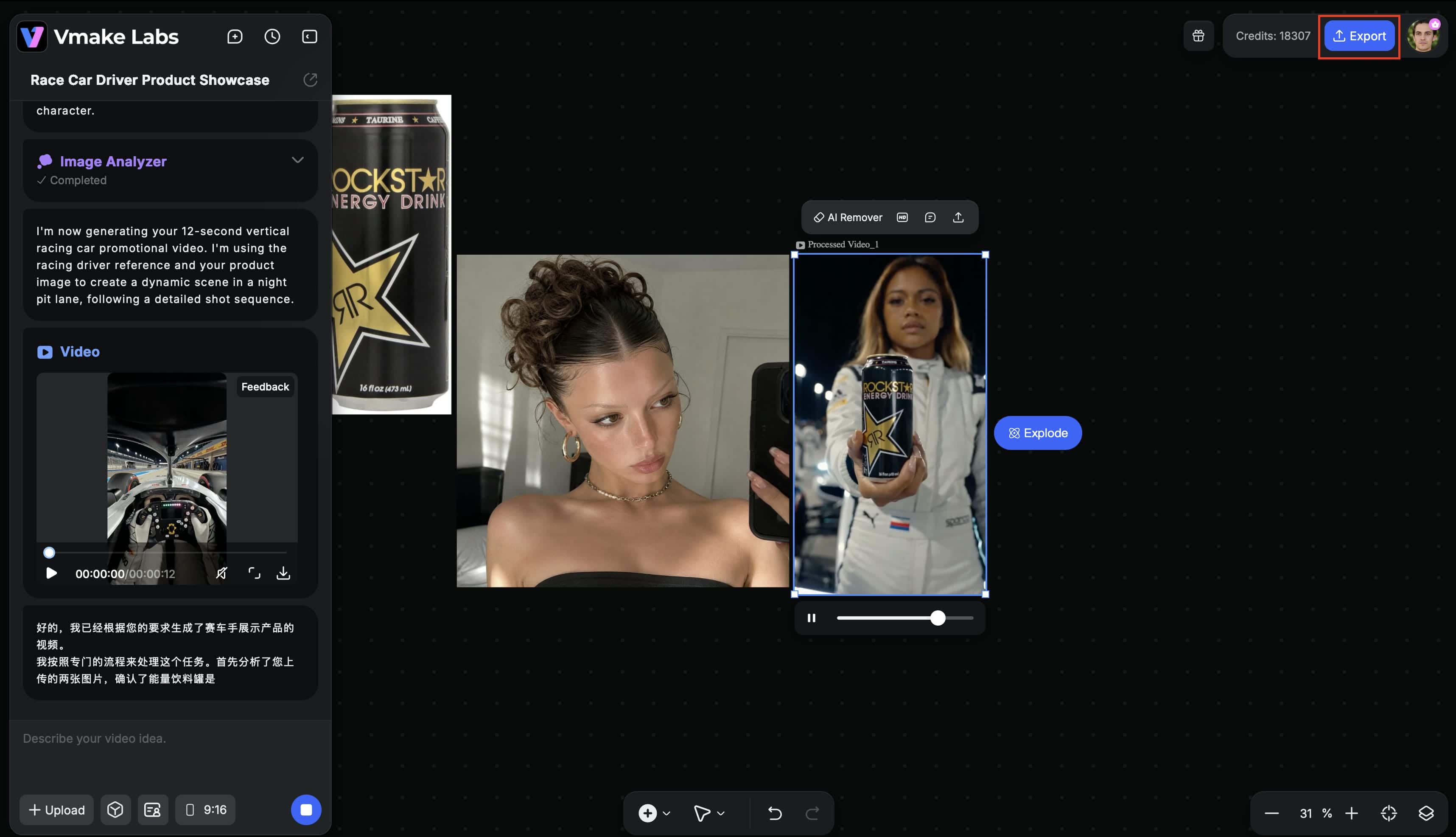Click the add element plus icon in bottom toolbar
The width and height of the screenshot is (1456, 837).
[x=647, y=813]
